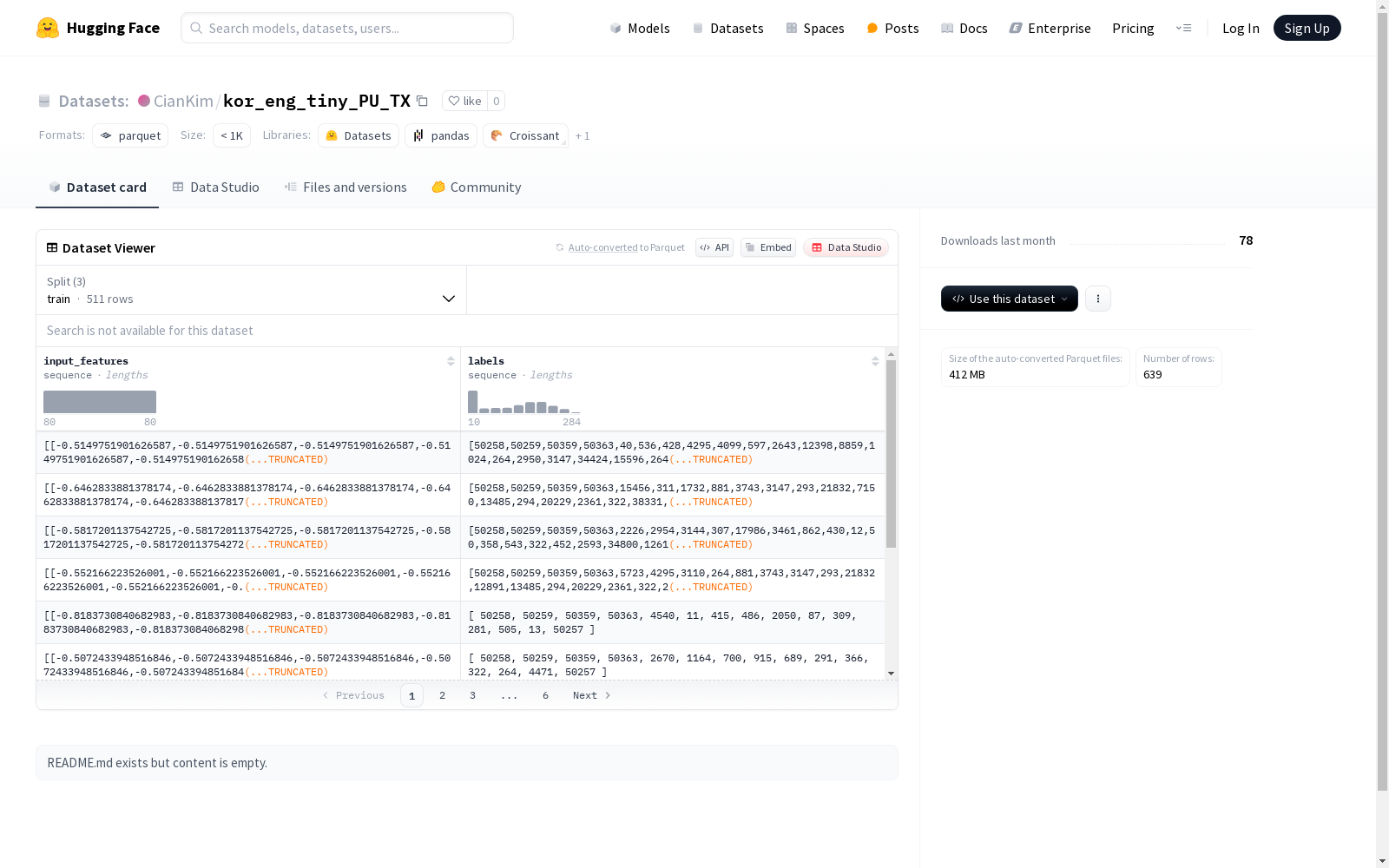Click input_features cell starting -0.6462833881378174
Viewport: 1389px width, 868px height.
248,495
